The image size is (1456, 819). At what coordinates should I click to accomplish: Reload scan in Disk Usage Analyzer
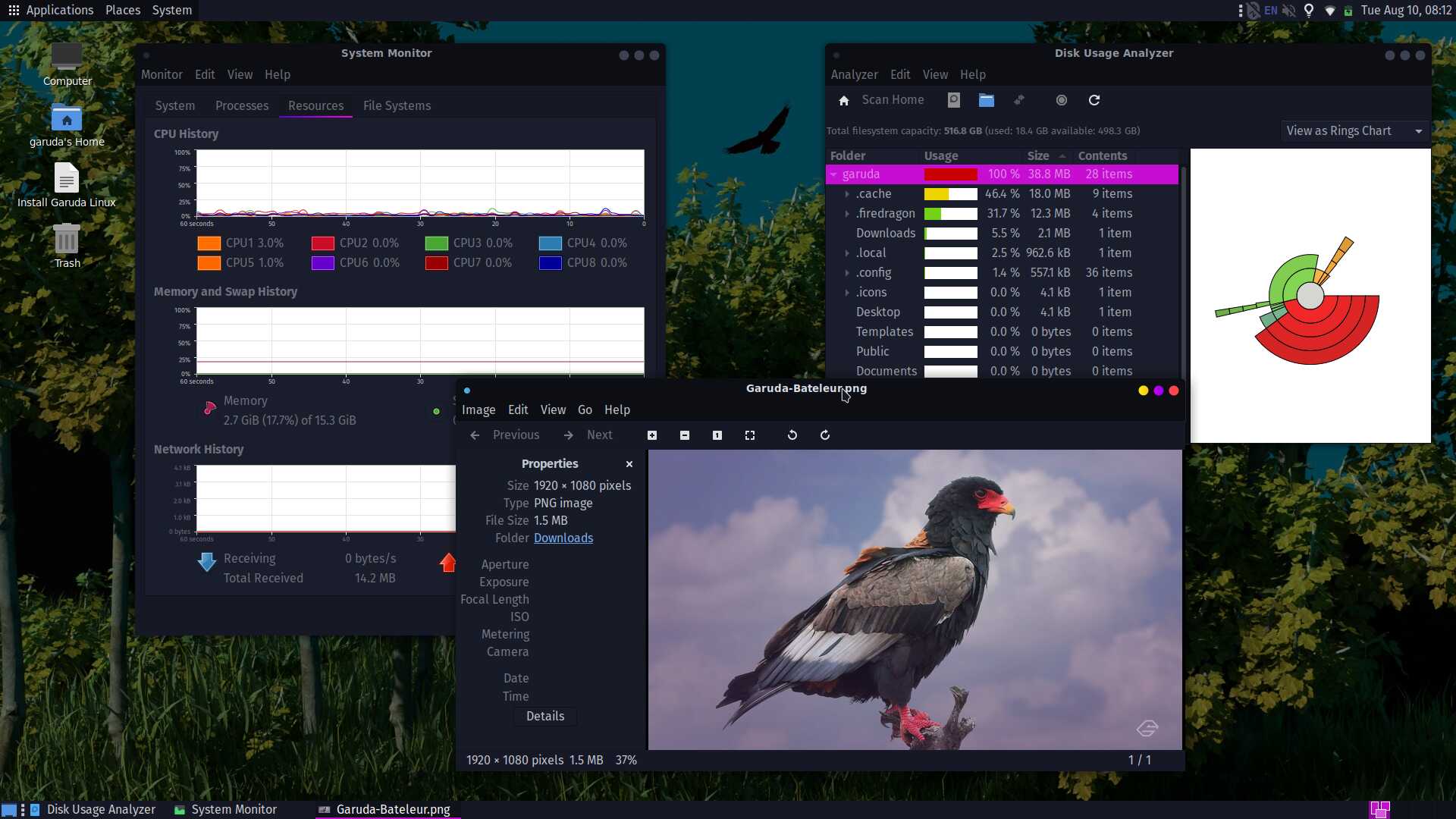(x=1094, y=100)
